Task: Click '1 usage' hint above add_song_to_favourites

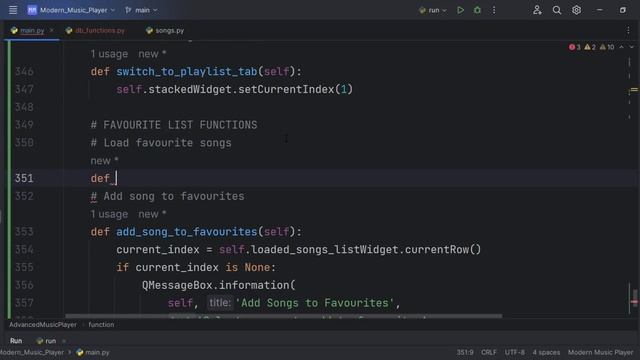Action: tap(109, 214)
